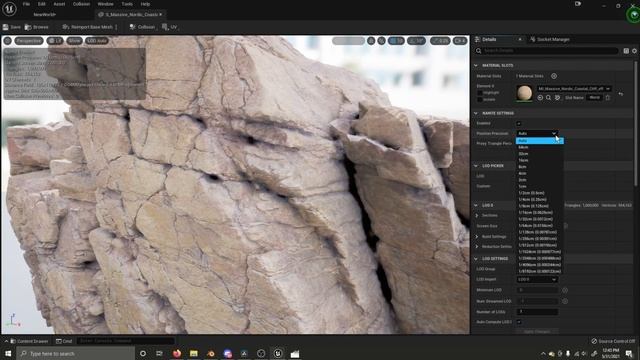
Task: Click the rock material thumbnail
Action: point(524,93)
